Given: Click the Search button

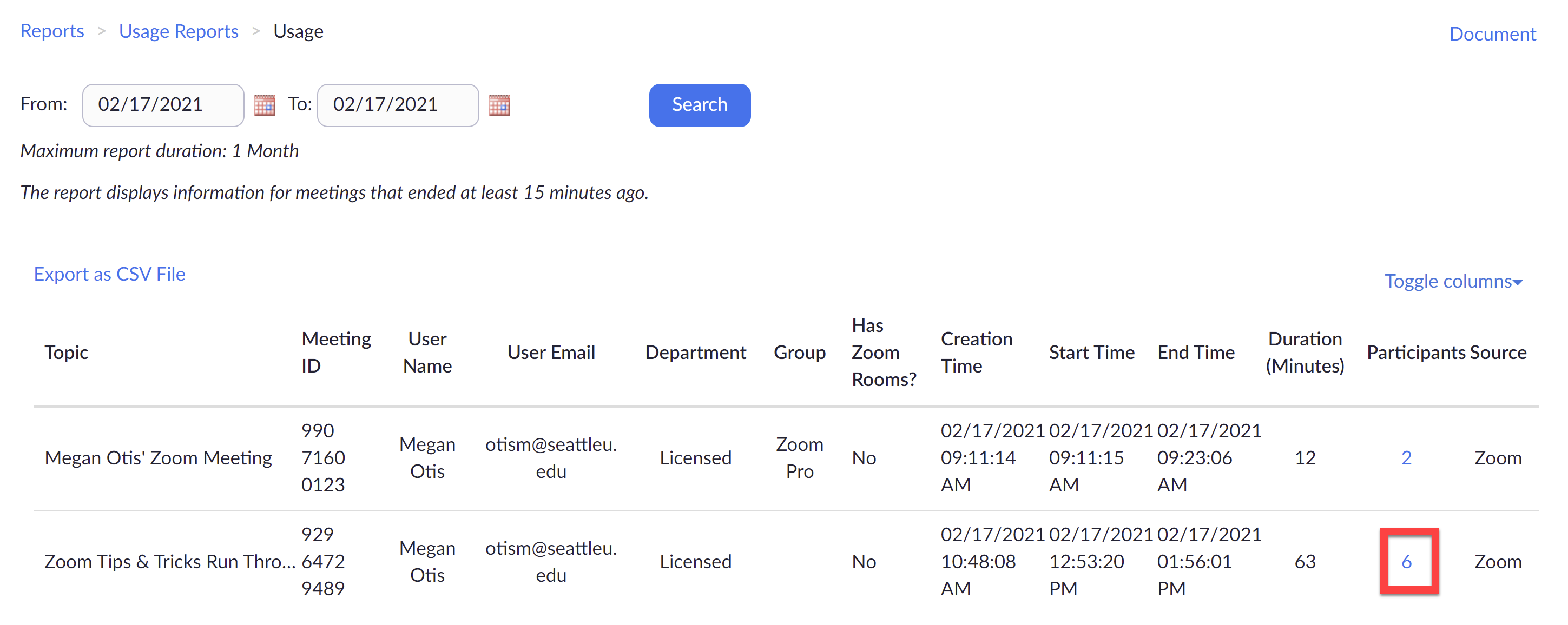Looking at the screenshot, I should pyautogui.click(x=699, y=104).
